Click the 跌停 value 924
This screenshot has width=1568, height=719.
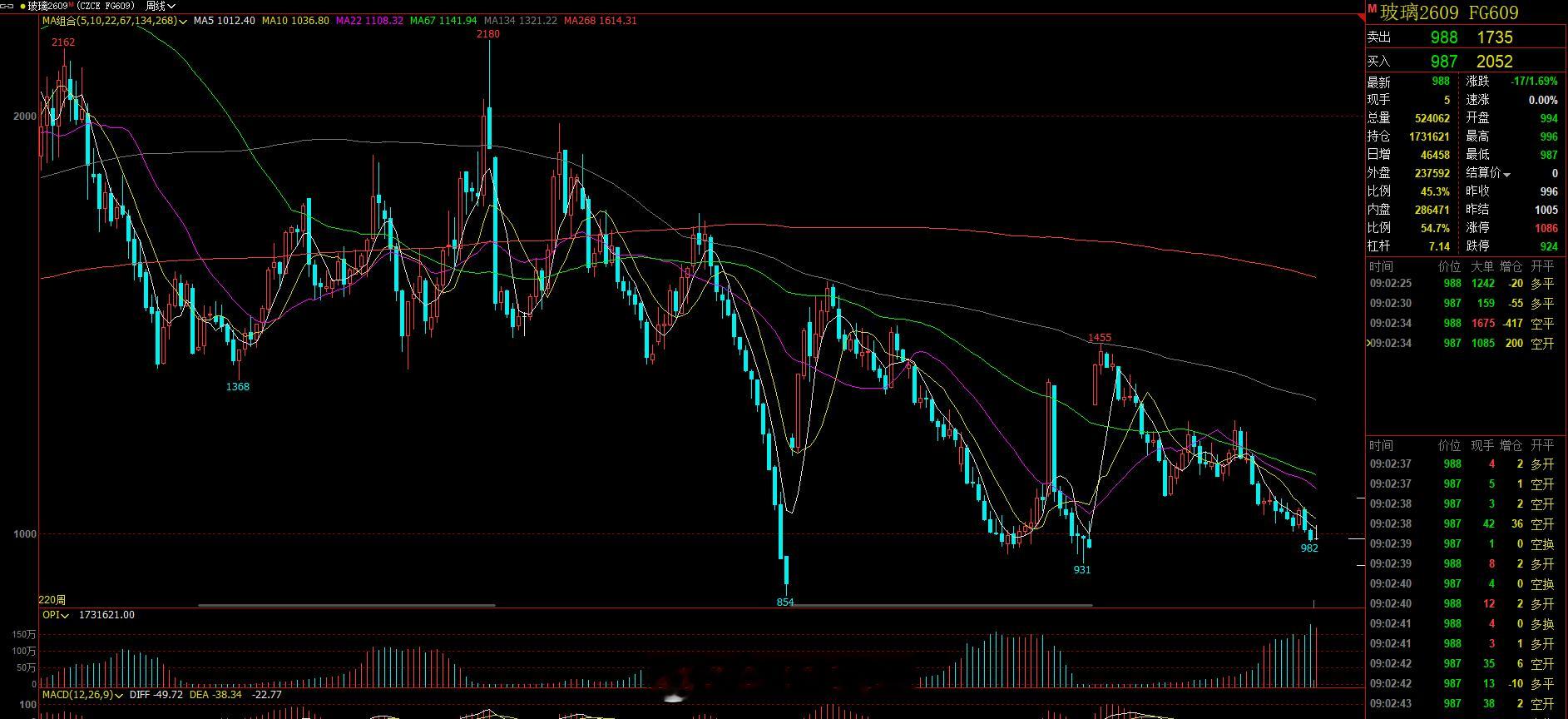1550,246
